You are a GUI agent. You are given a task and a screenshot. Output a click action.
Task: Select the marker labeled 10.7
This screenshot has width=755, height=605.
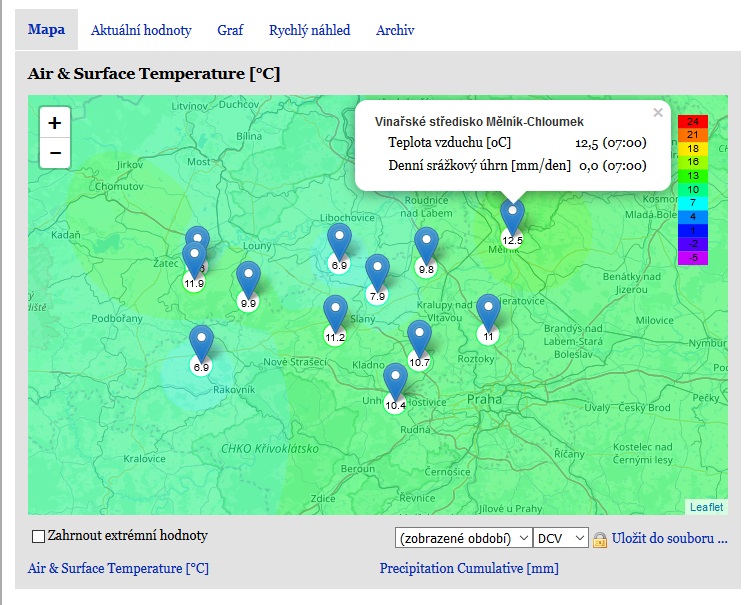coord(419,339)
